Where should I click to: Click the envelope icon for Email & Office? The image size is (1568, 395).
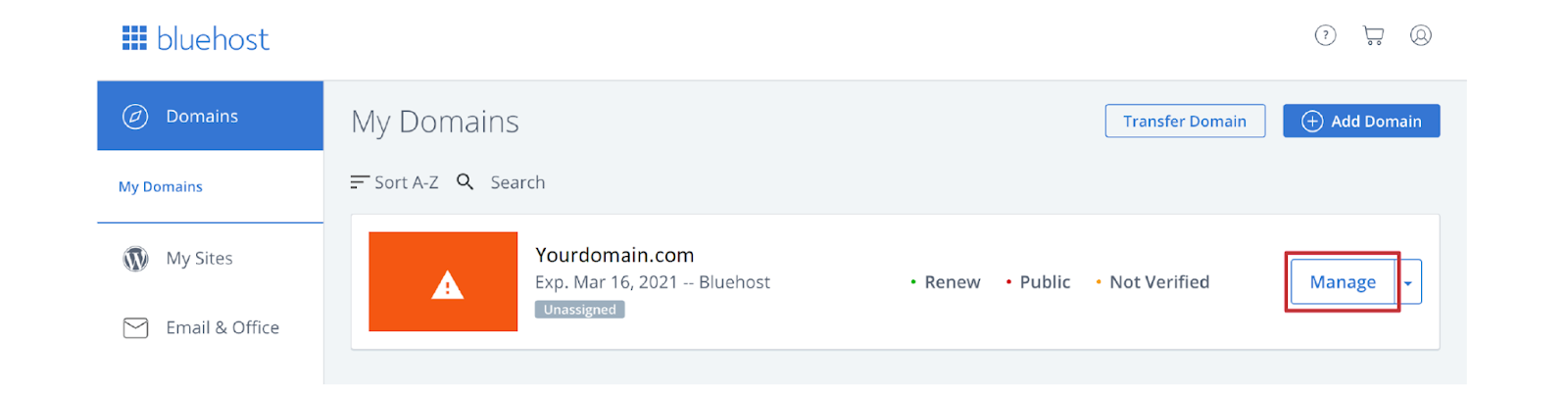[x=135, y=328]
